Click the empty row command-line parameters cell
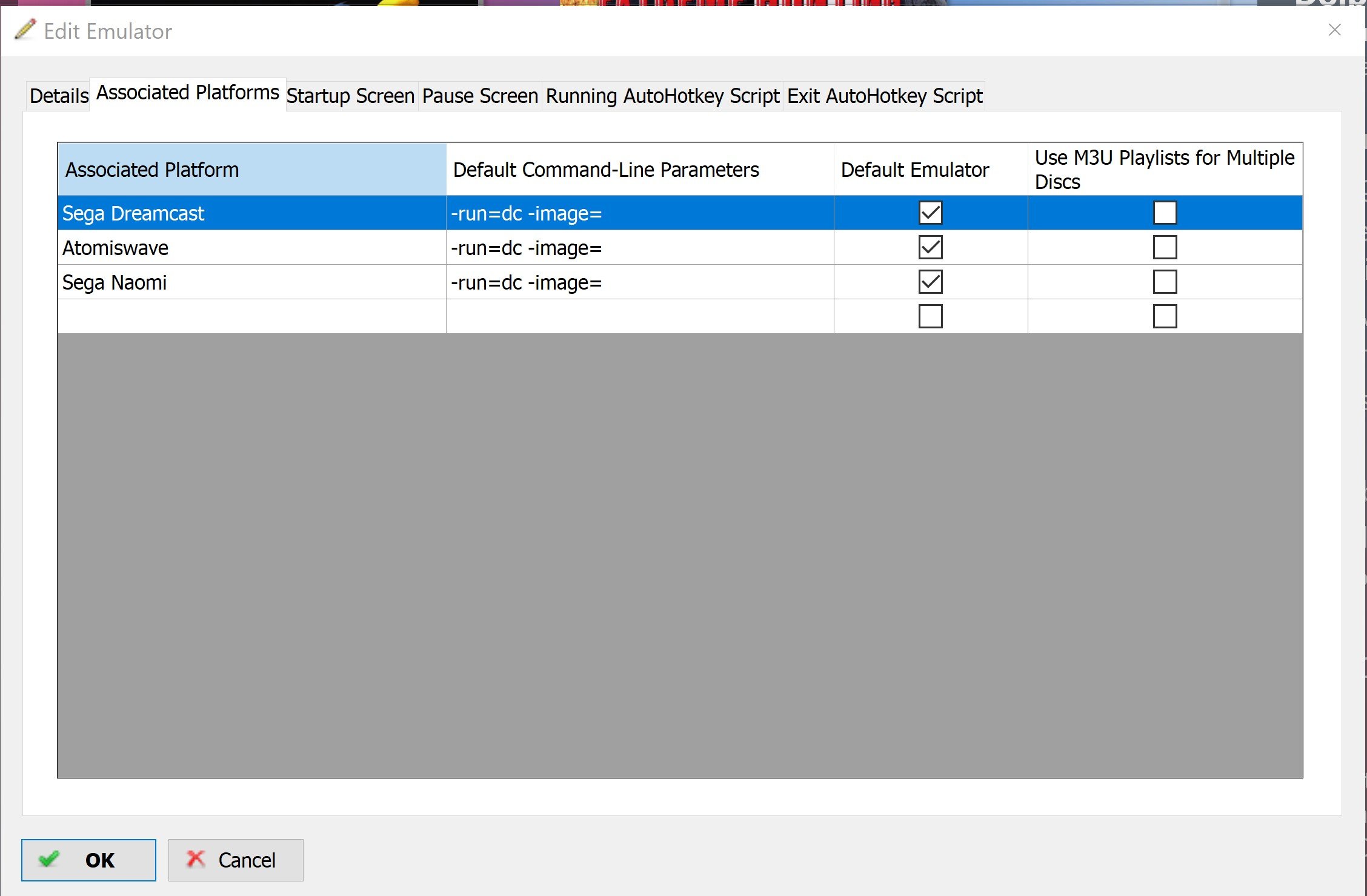 click(640, 317)
